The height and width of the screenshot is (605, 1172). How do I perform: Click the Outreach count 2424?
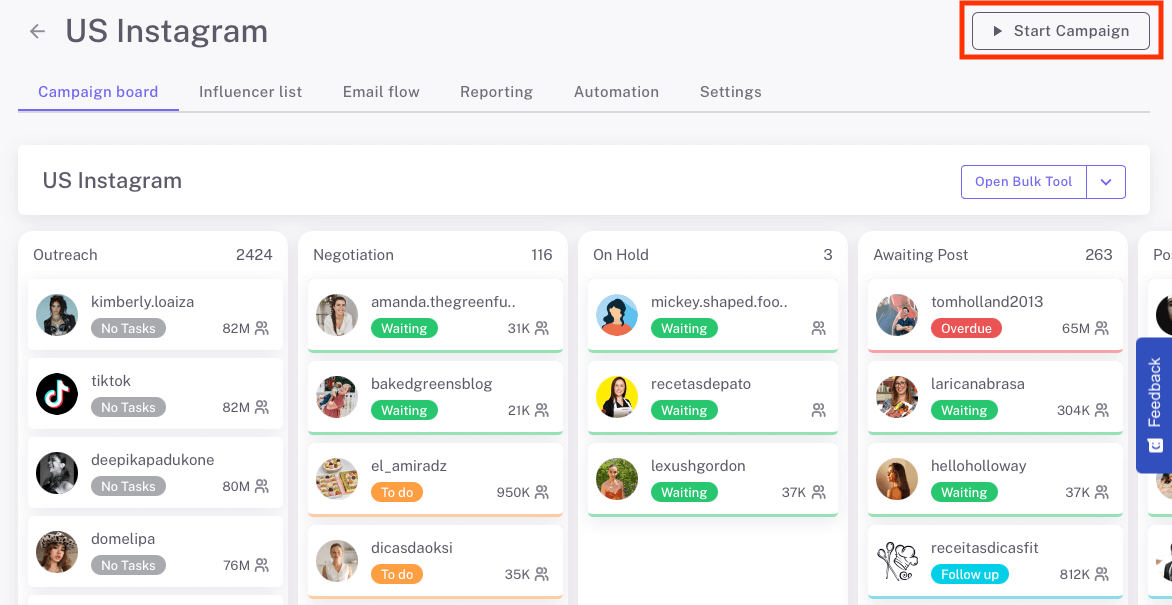pyautogui.click(x=254, y=254)
